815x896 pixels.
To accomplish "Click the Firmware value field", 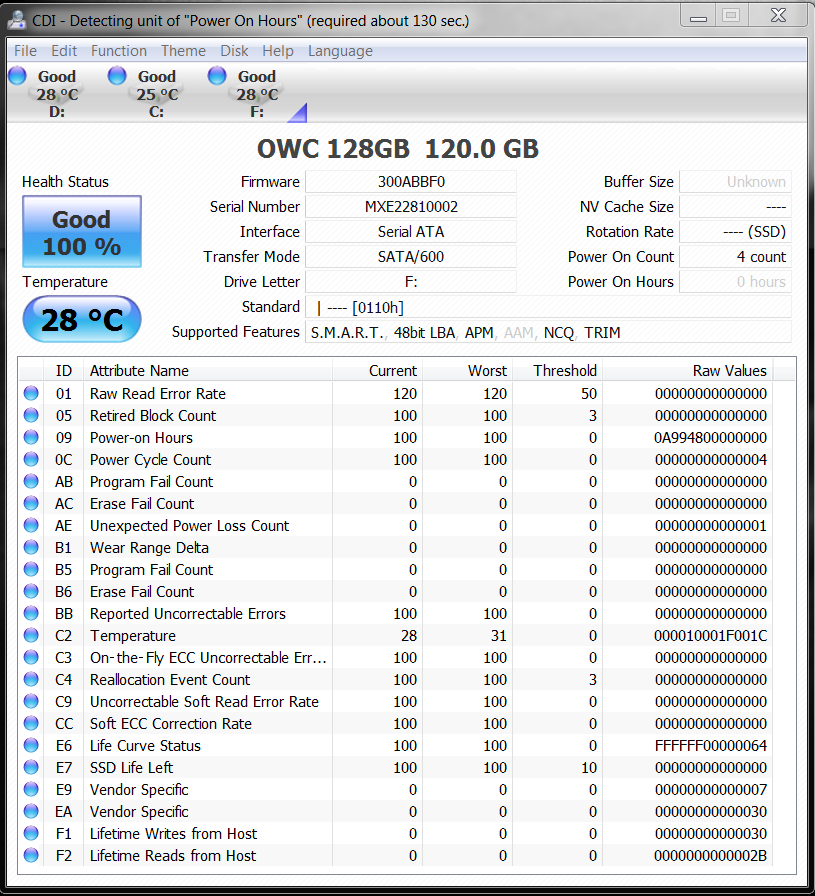I will pos(410,182).
